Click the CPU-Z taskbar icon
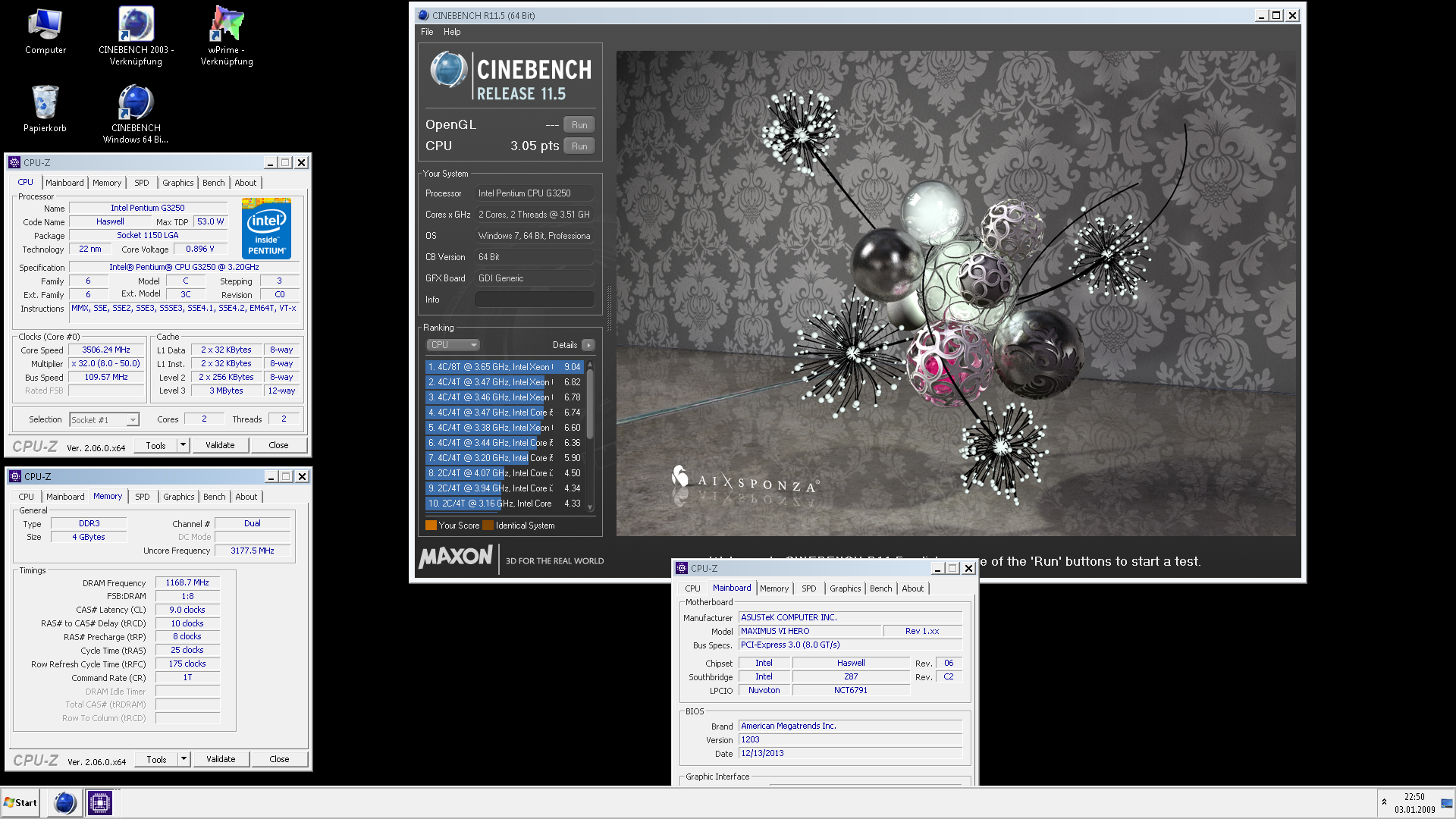 coord(99,802)
